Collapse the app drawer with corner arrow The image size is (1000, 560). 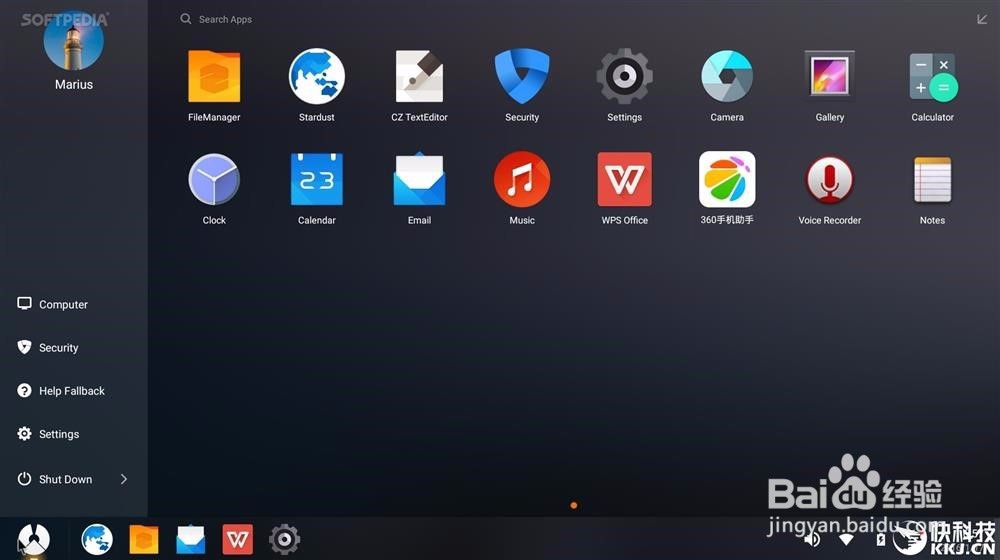click(x=982, y=19)
